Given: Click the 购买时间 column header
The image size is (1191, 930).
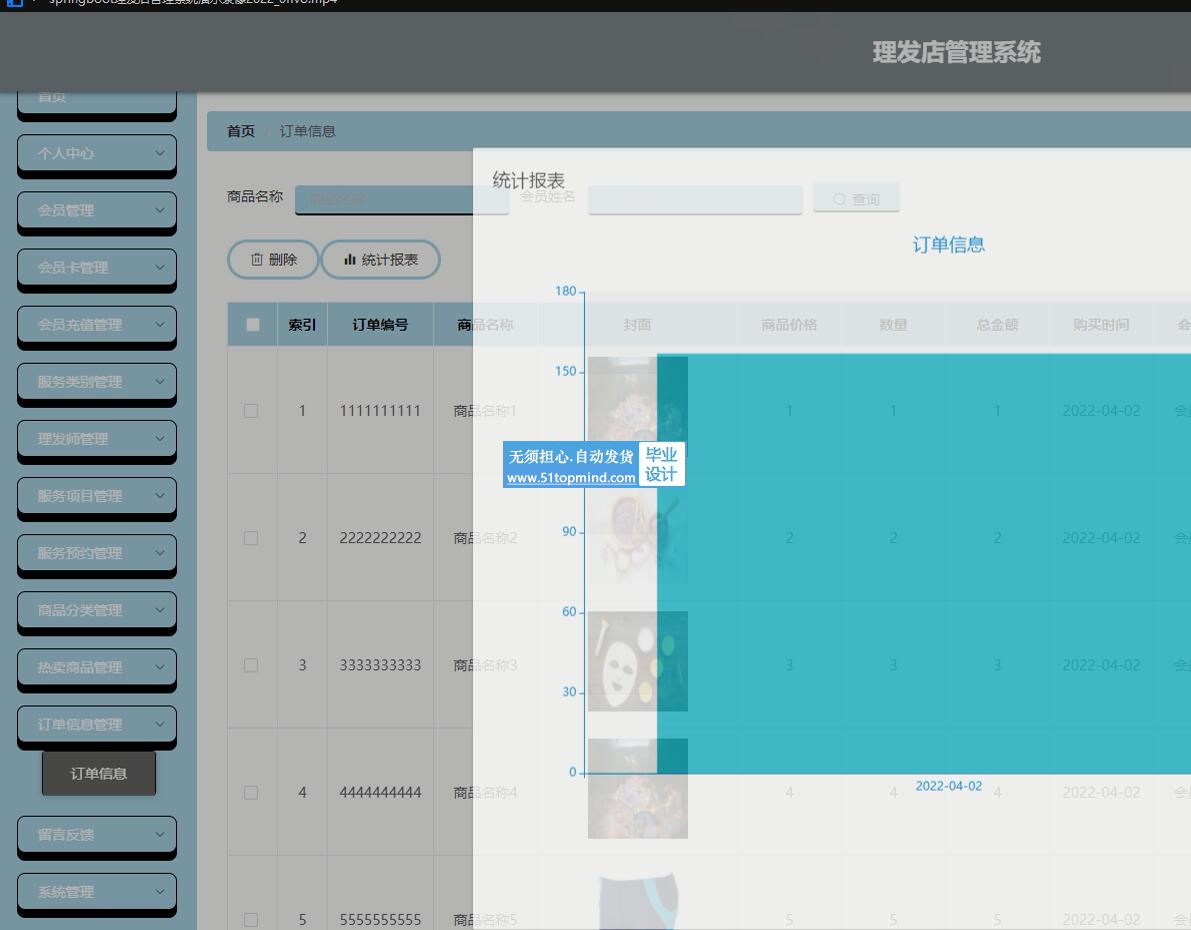Looking at the screenshot, I should (x=1101, y=325).
